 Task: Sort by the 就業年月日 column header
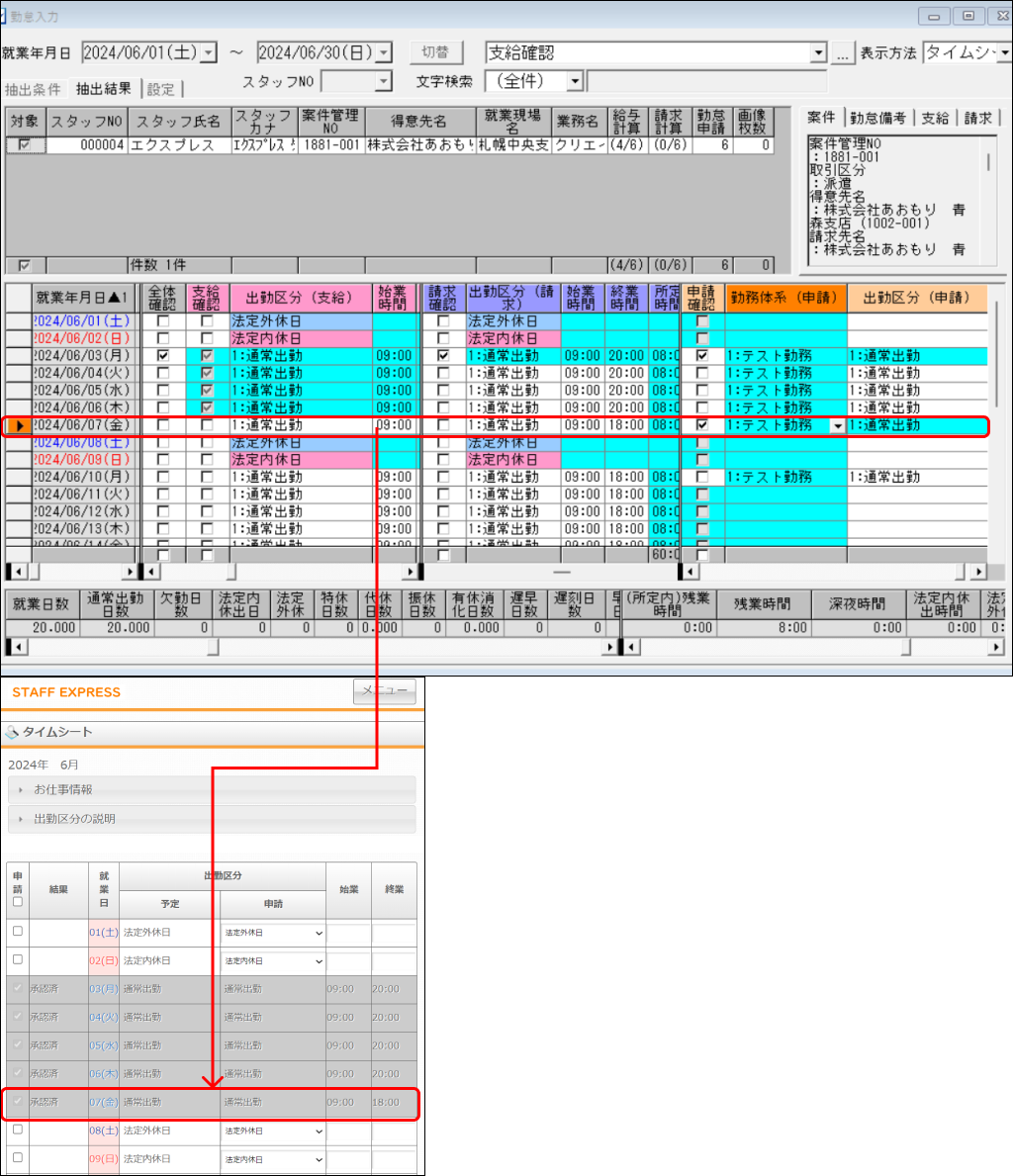[x=82, y=298]
